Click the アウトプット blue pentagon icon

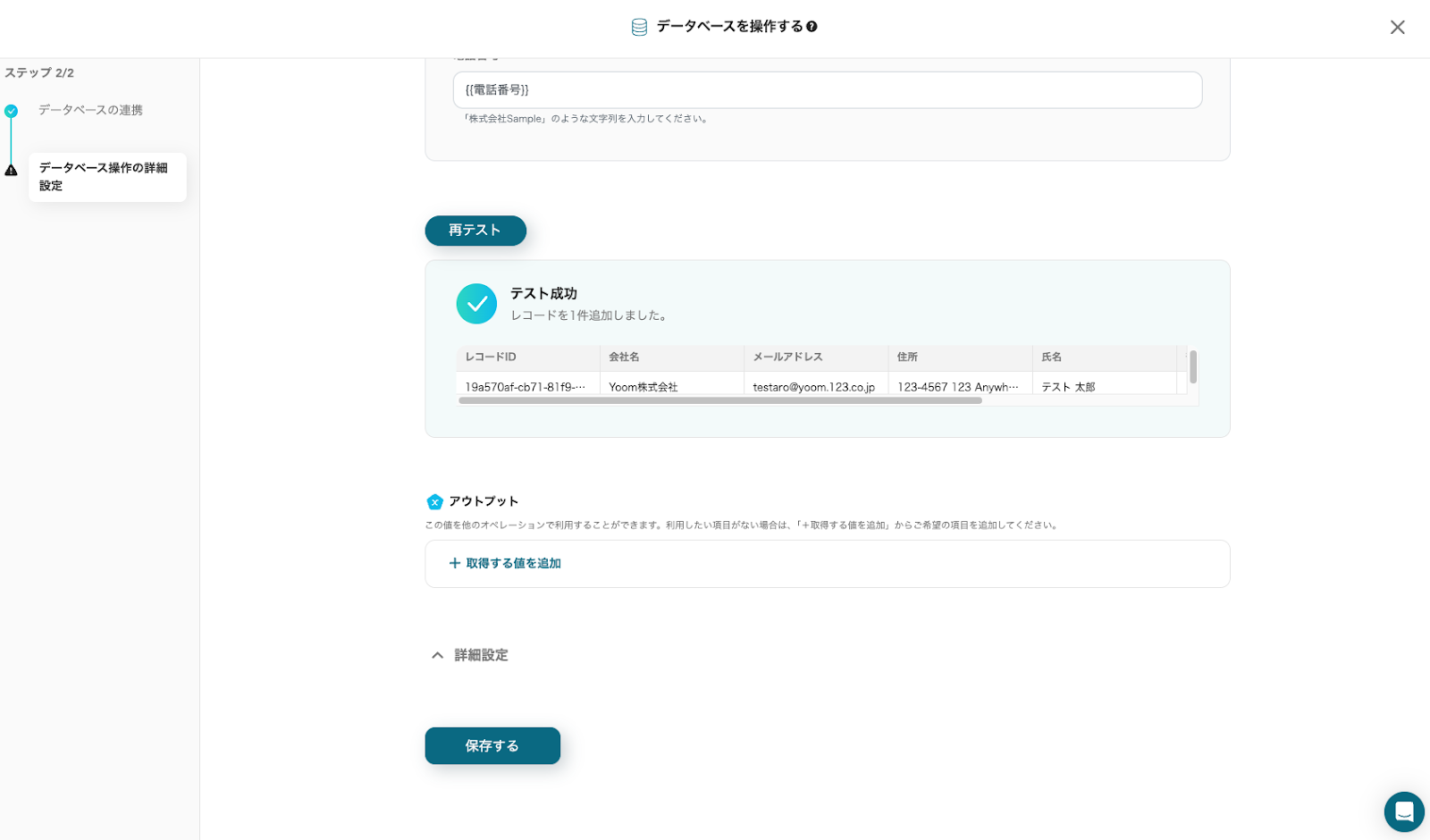[x=434, y=502]
